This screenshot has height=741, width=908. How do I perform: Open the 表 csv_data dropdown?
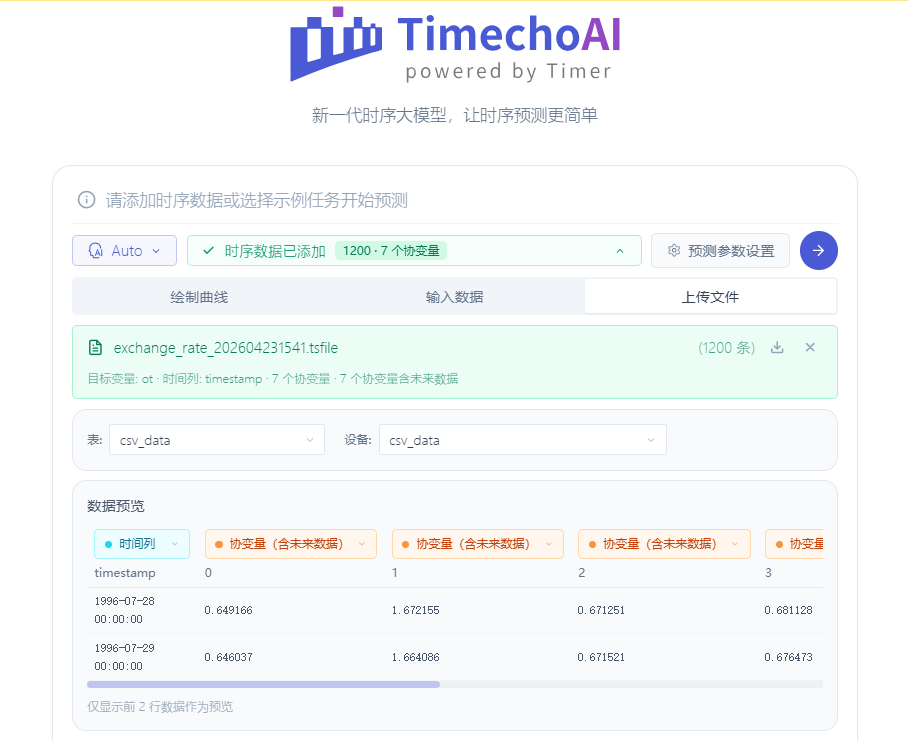coord(217,440)
